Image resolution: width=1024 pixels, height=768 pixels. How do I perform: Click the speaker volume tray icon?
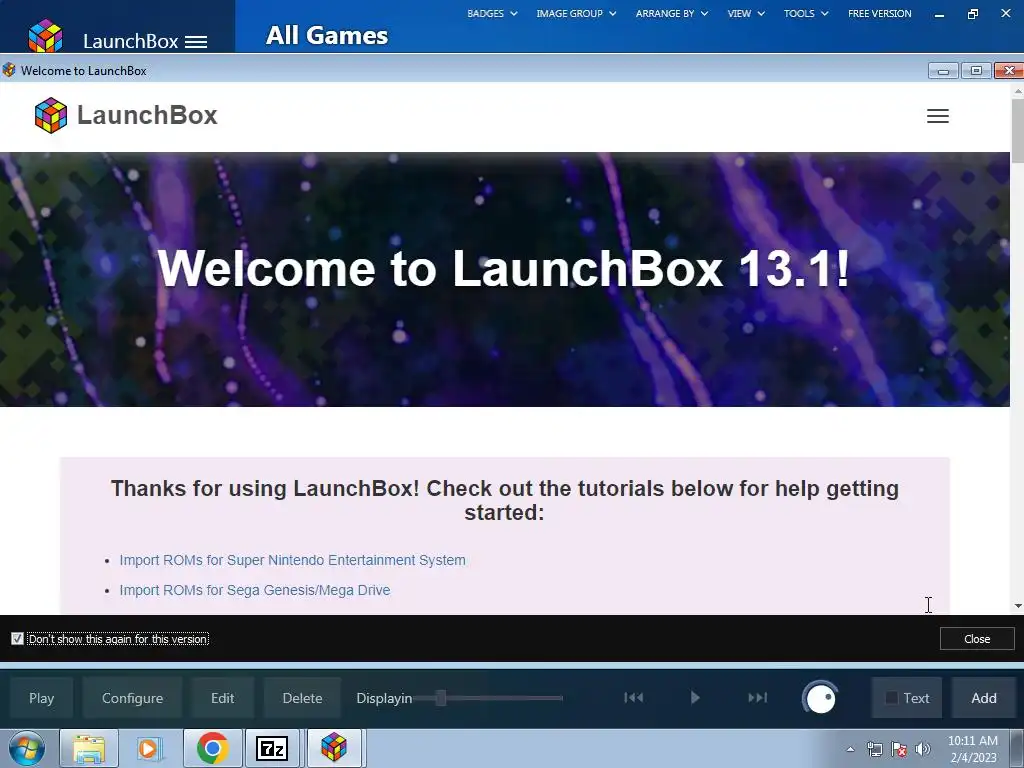click(x=923, y=749)
